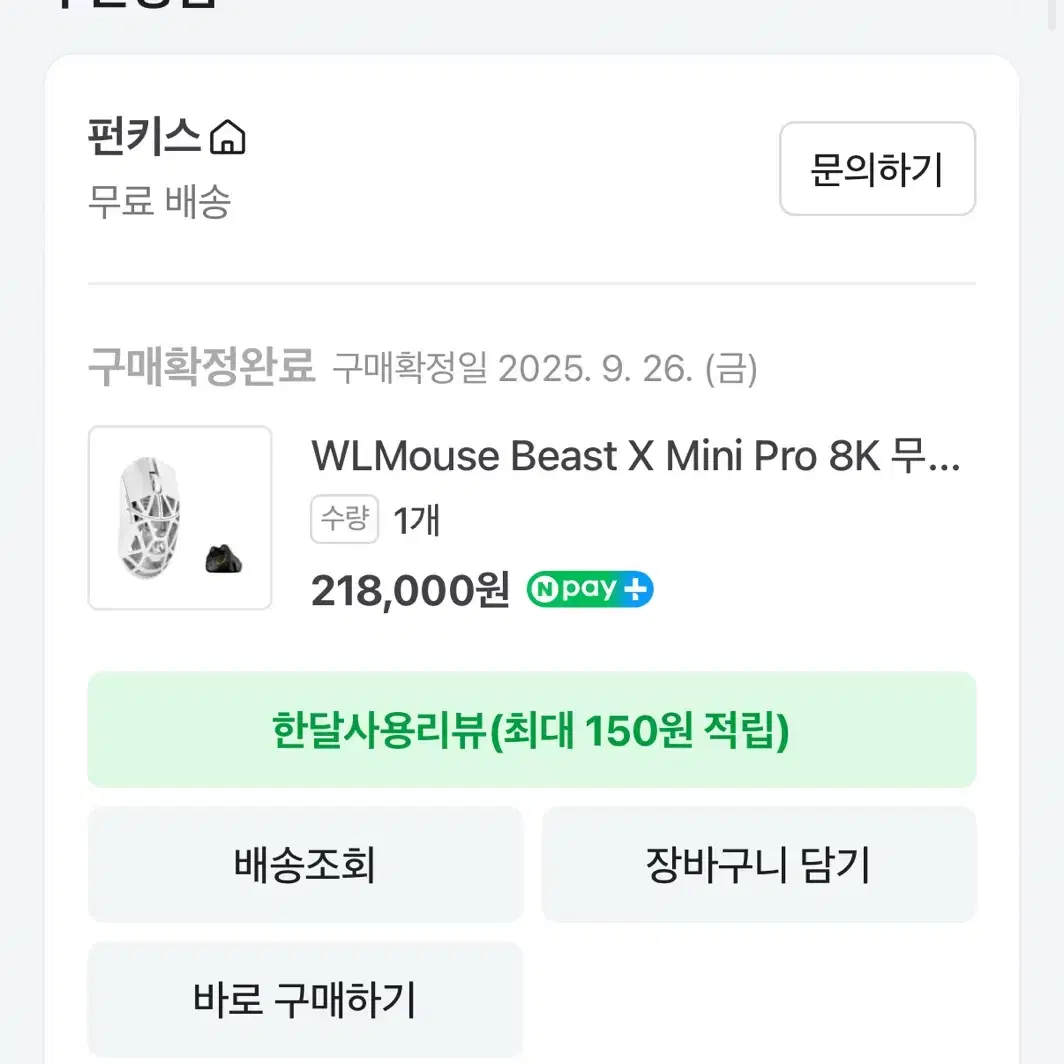Open the 펀키스 store home icon
The image size is (1064, 1064).
pyautogui.click(x=228, y=137)
